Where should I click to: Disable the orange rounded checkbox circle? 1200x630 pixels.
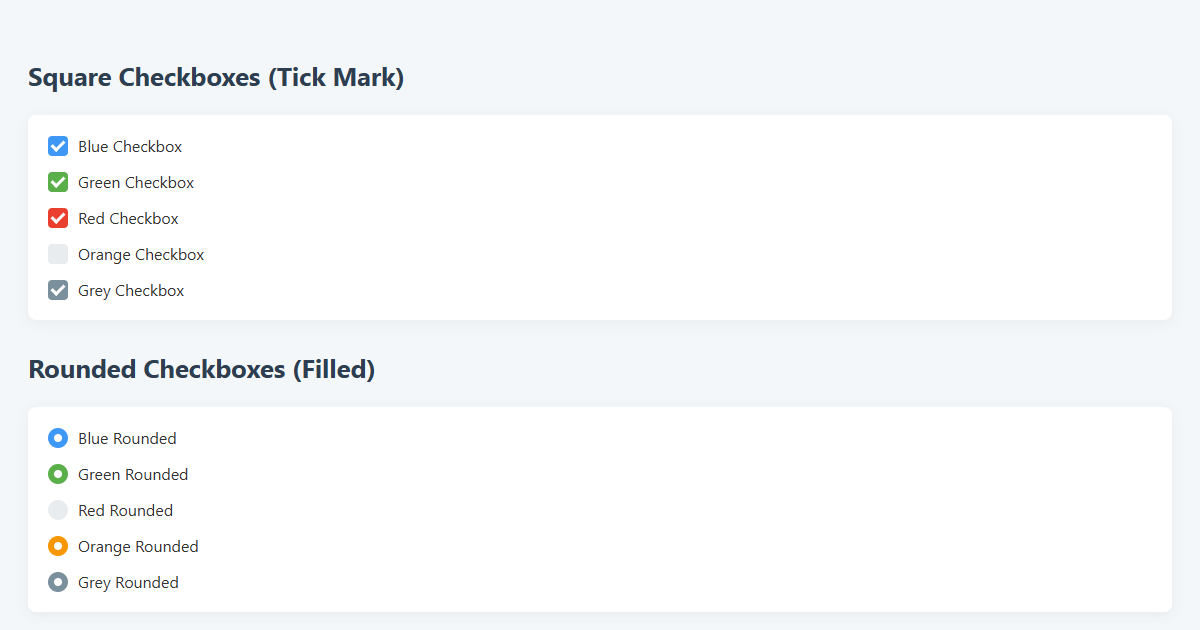pyautogui.click(x=58, y=547)
